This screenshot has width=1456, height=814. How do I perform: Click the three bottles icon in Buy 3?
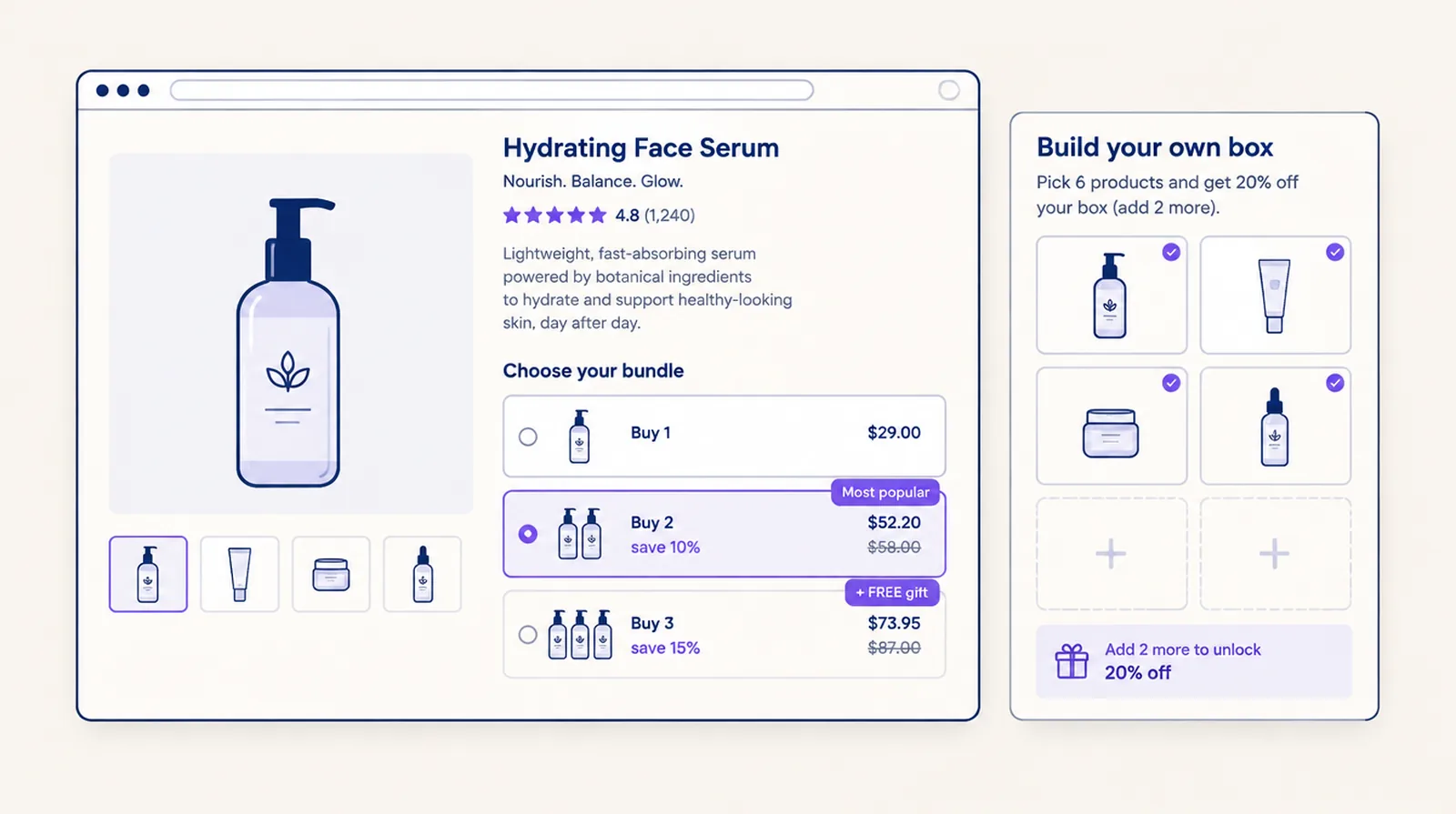click(580, 635)
